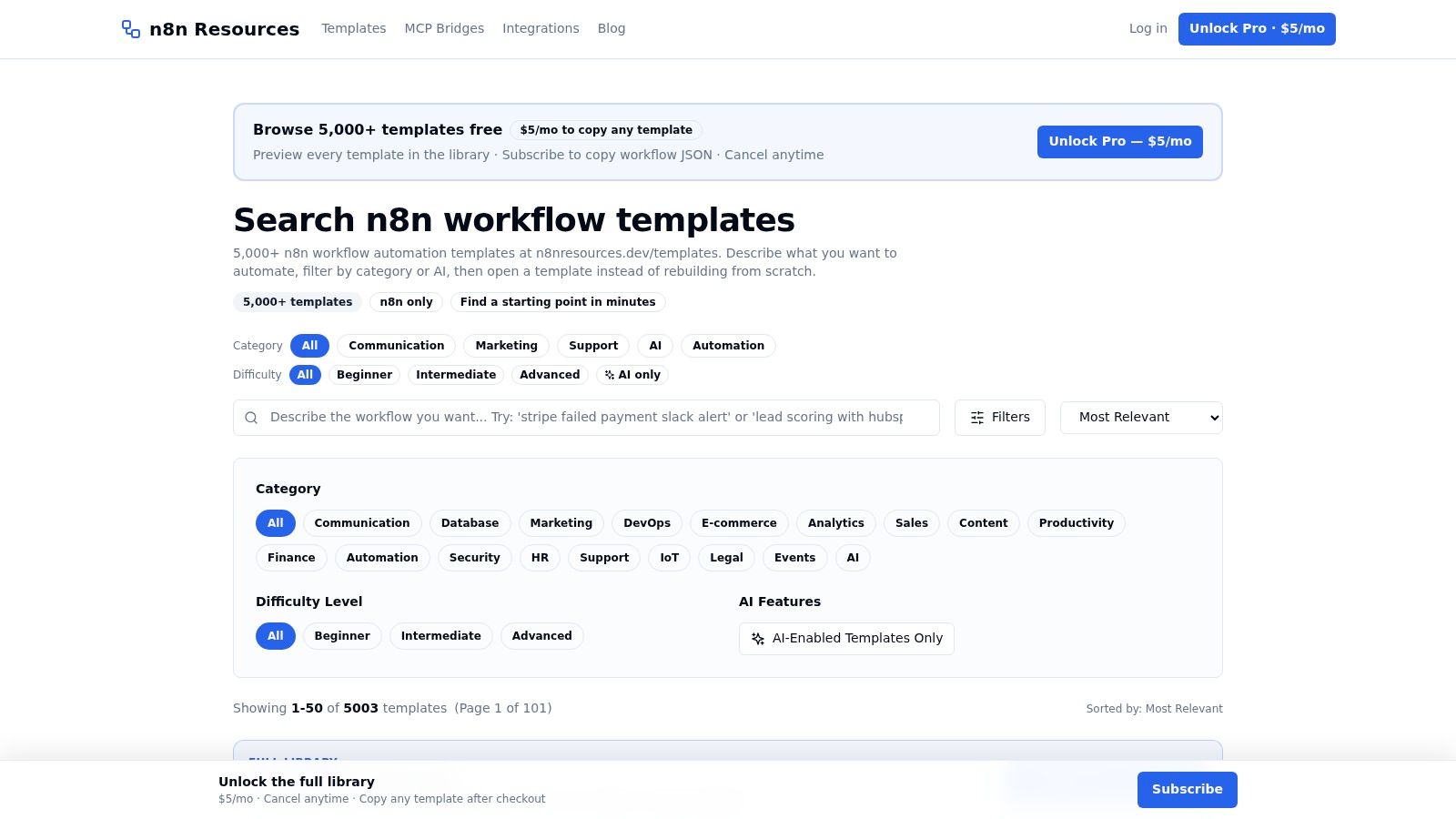Select Advanced in top Difficulty quick filter
This screenshot has height=819, width=1456.
pyautogui.click(x=550, y=375)
